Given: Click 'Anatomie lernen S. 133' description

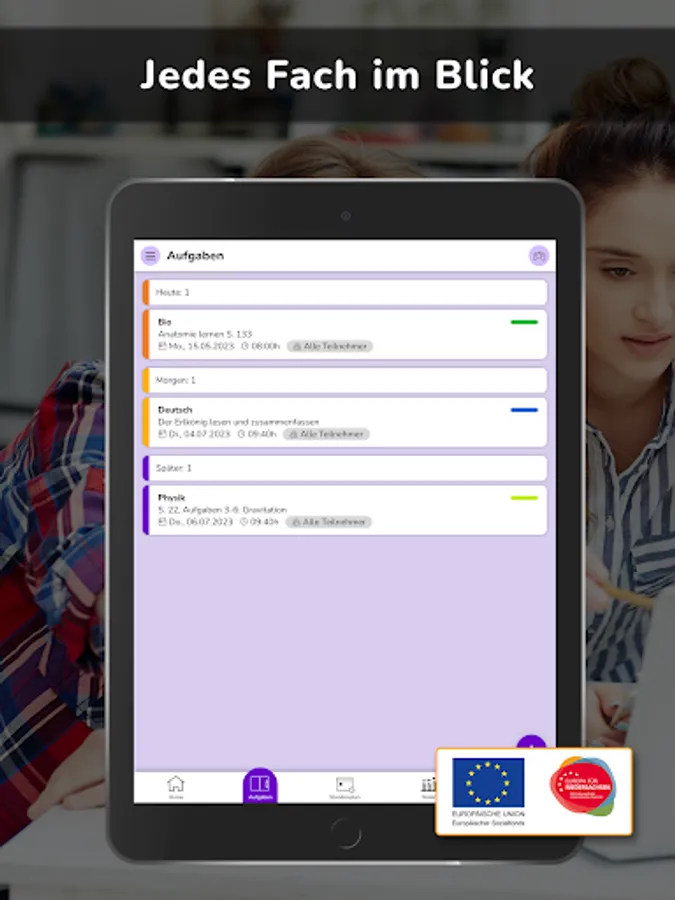Looking at the screenshot, I should click(x=205, y=334).
